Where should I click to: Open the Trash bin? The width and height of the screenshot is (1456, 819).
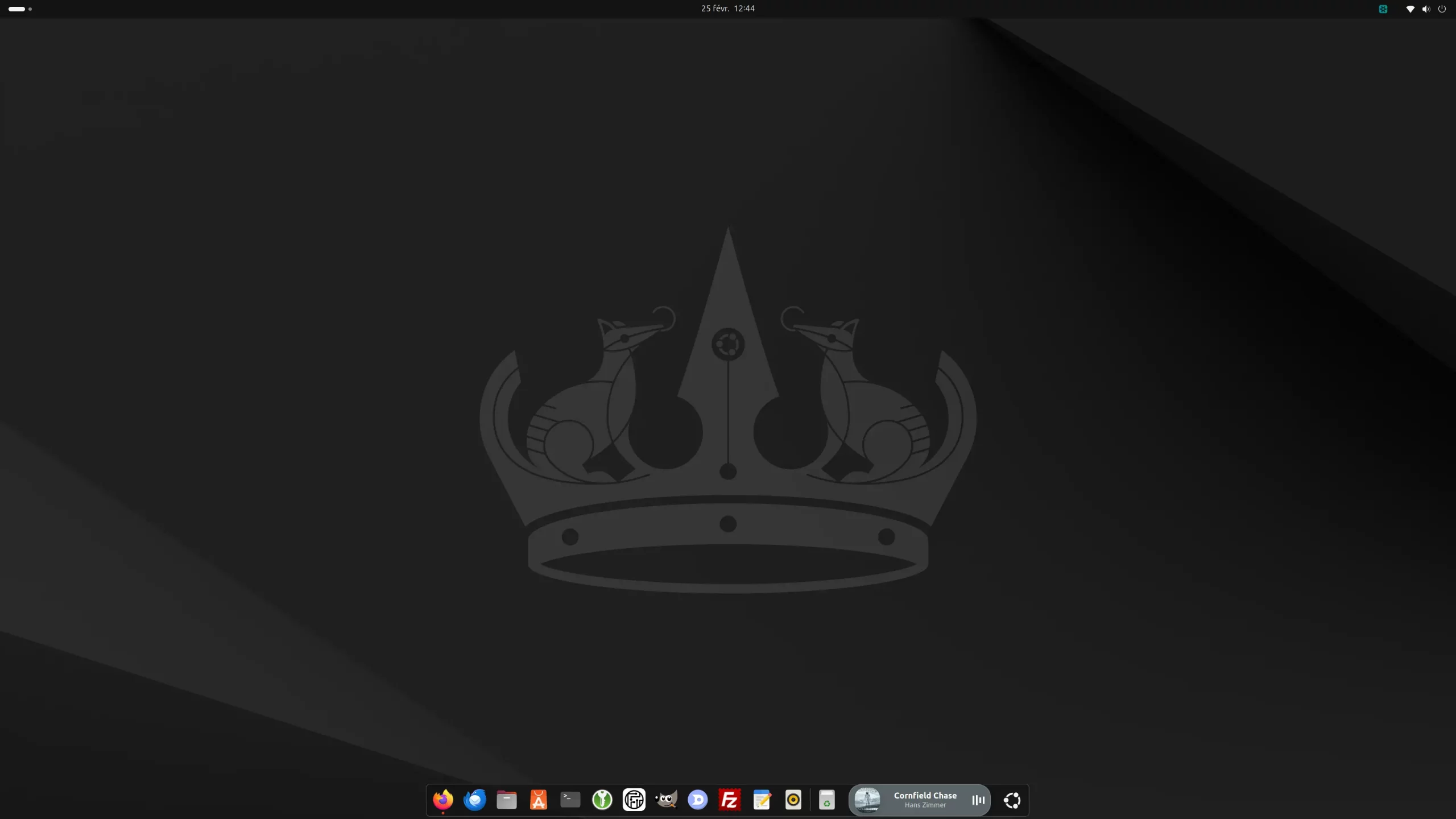click(x=827, y=800)
